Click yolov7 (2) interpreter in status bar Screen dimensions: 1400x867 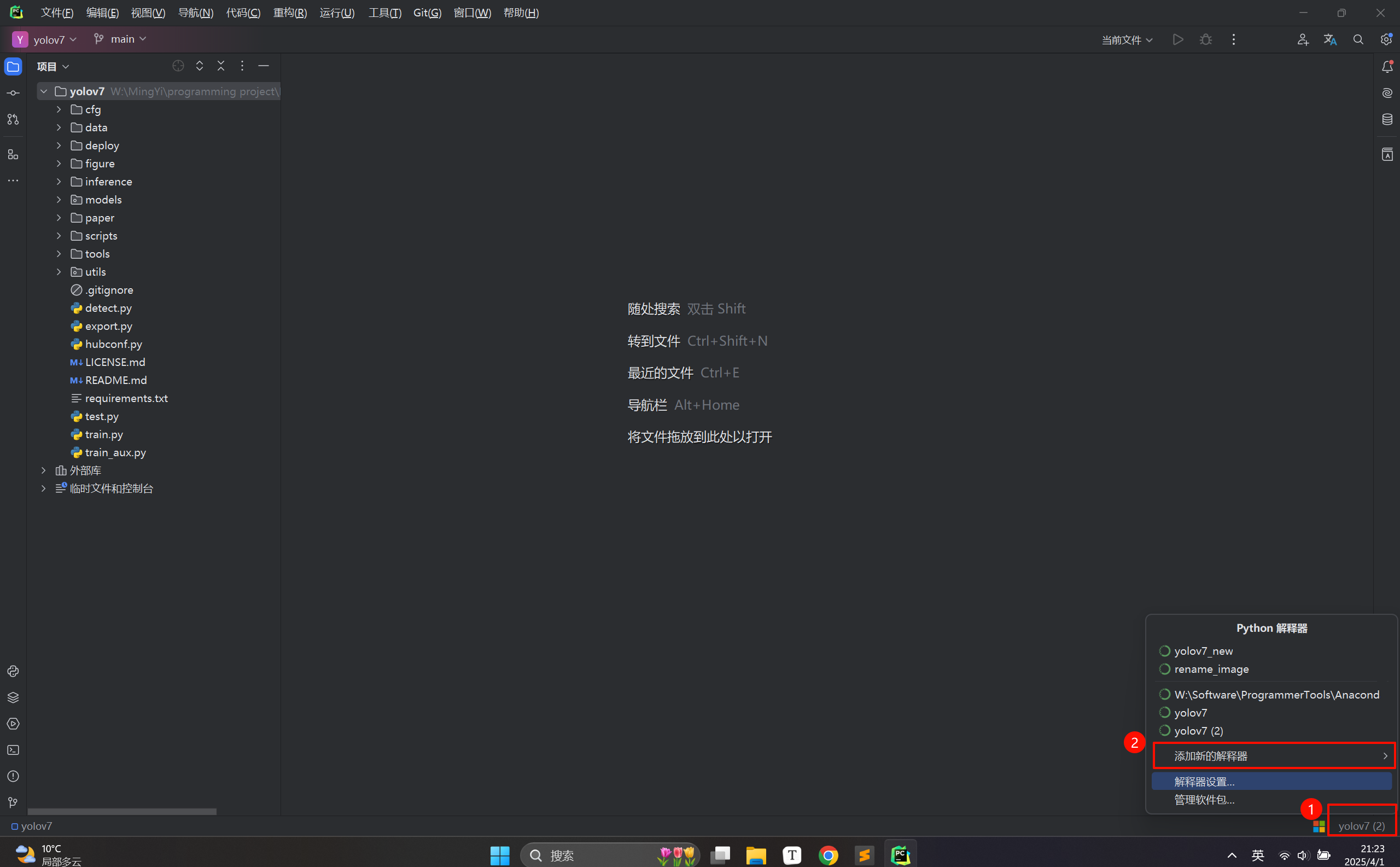pyautogui.click(x=1361, y=826)
